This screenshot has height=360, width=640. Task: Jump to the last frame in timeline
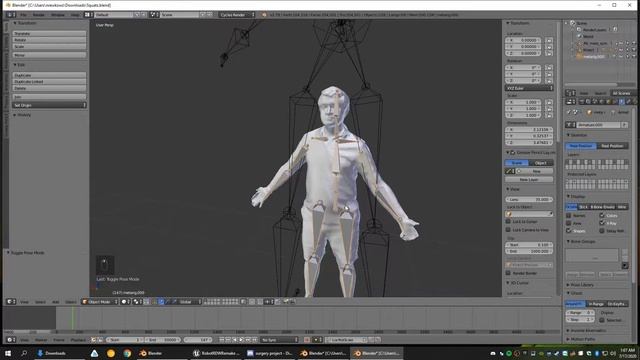(x=254, y=340)
